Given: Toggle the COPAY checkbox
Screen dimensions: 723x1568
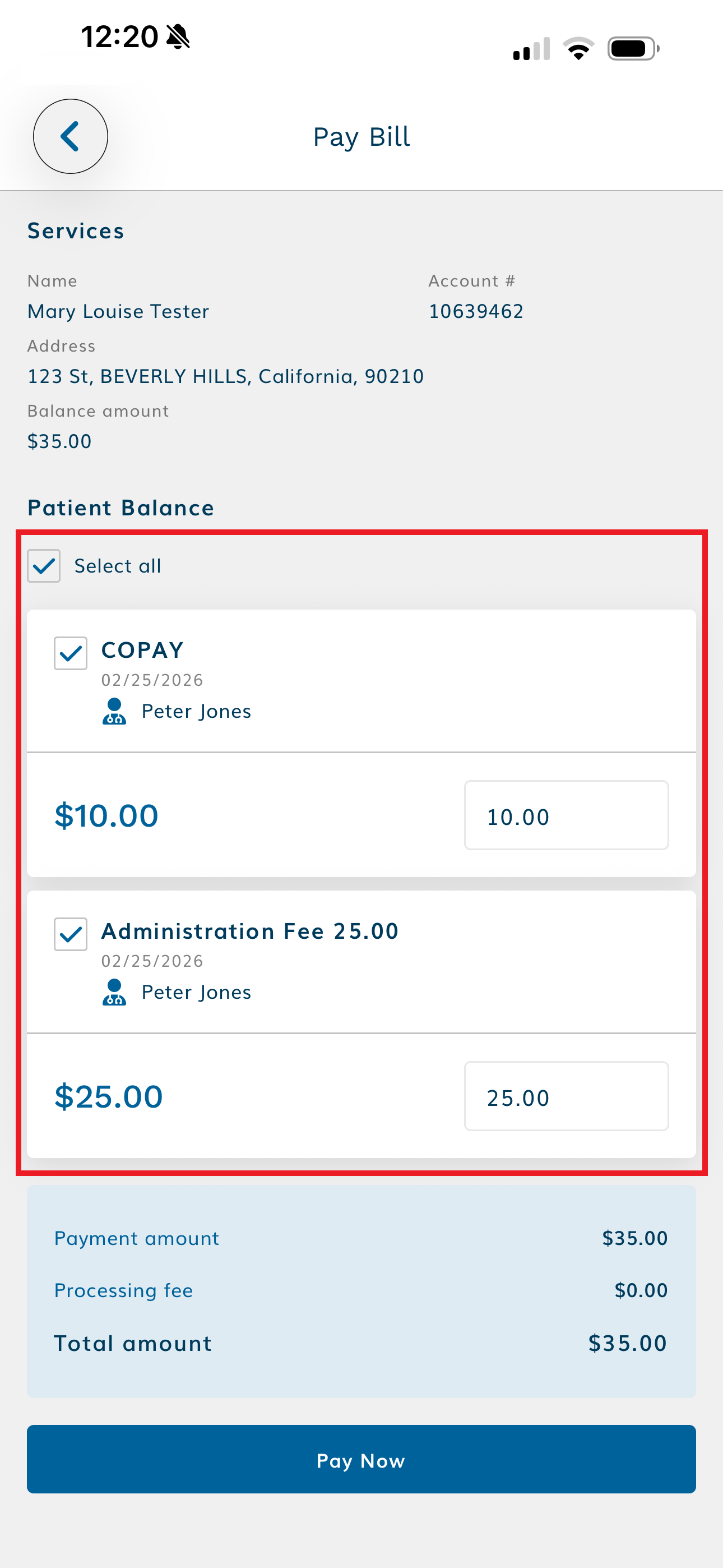Looking at the screenshot, I should pyautogui.click(x=71, y=653).
